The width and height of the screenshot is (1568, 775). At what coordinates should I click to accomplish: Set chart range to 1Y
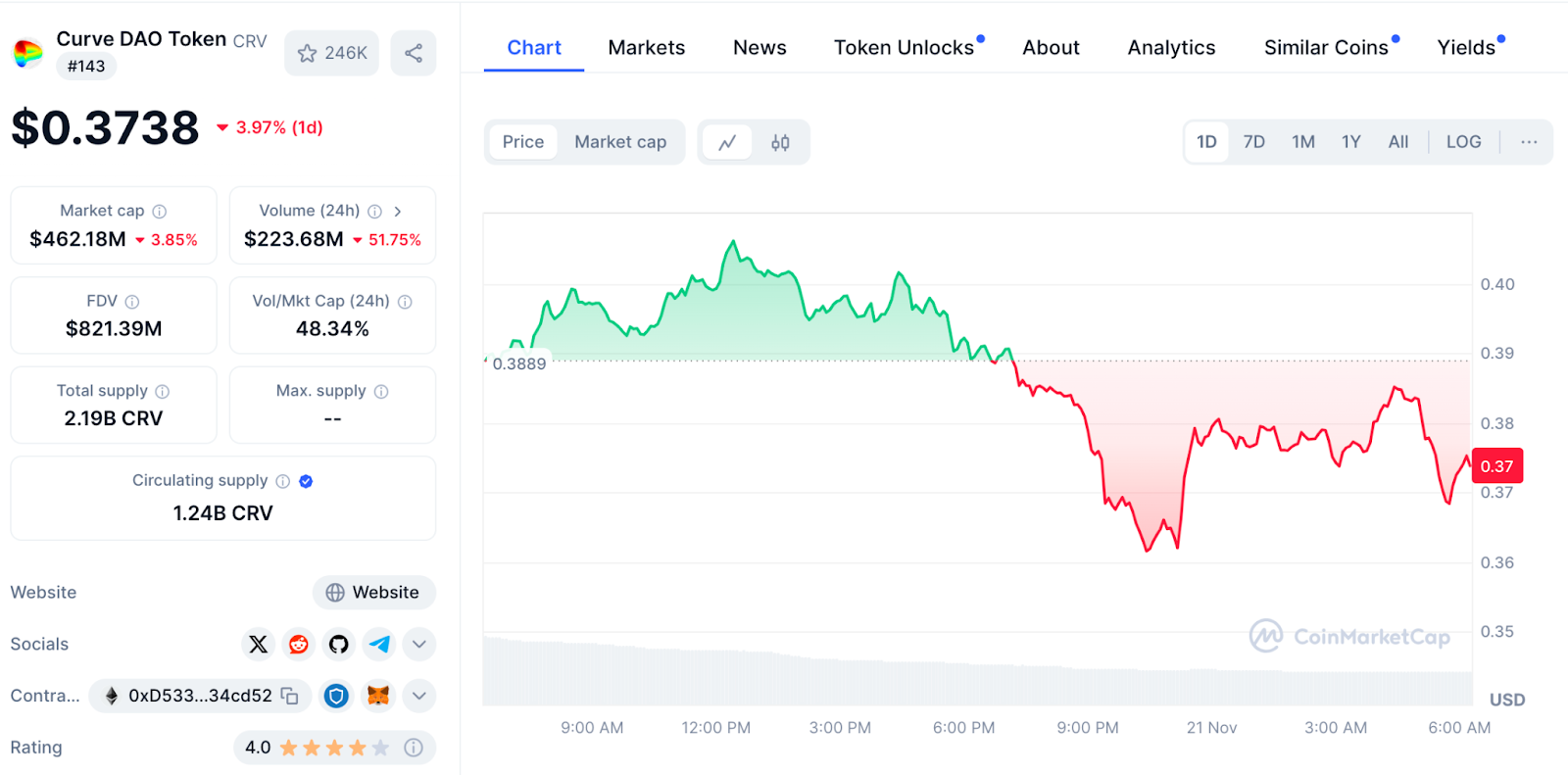(x=1351, y=142)
